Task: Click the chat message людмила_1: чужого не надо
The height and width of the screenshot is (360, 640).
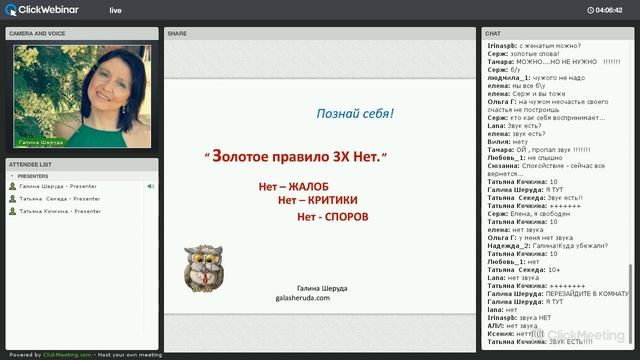Action: click(536, 78)
